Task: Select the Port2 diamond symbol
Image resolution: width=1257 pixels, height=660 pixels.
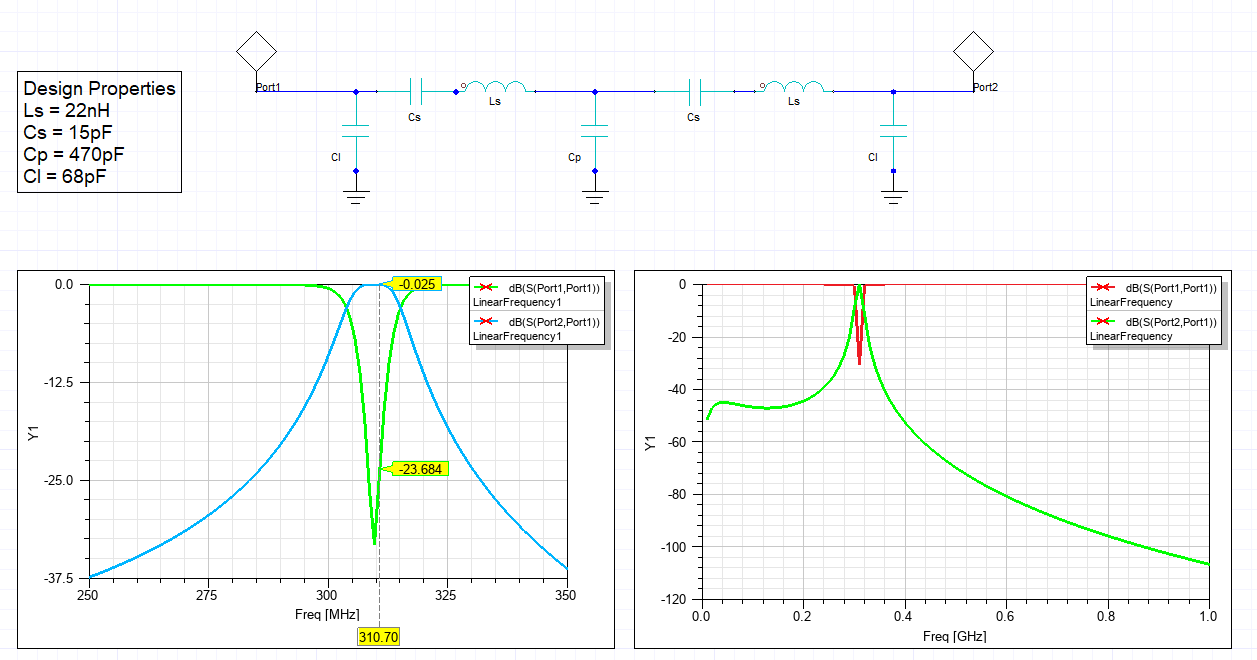Action: tap(973, 50)
